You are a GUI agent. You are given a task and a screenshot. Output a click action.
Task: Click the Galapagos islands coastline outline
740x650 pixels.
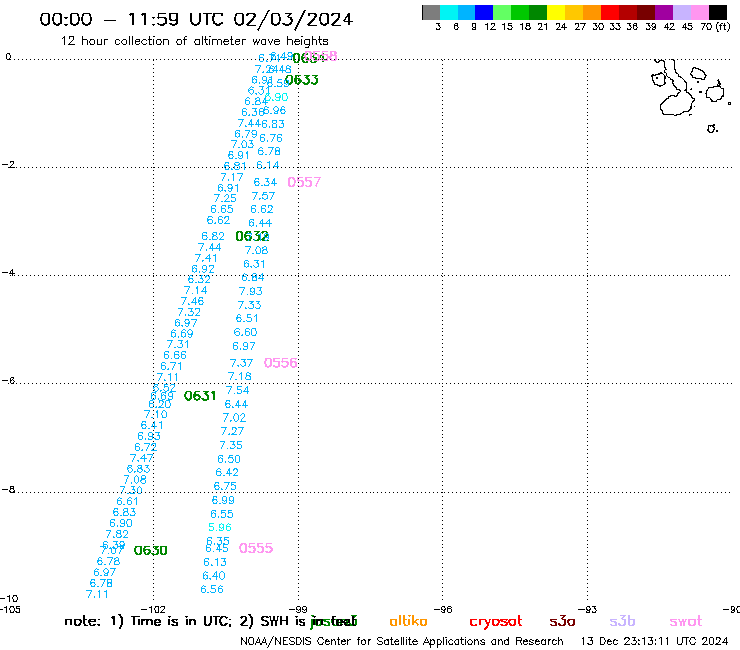[x=691, y=96]
